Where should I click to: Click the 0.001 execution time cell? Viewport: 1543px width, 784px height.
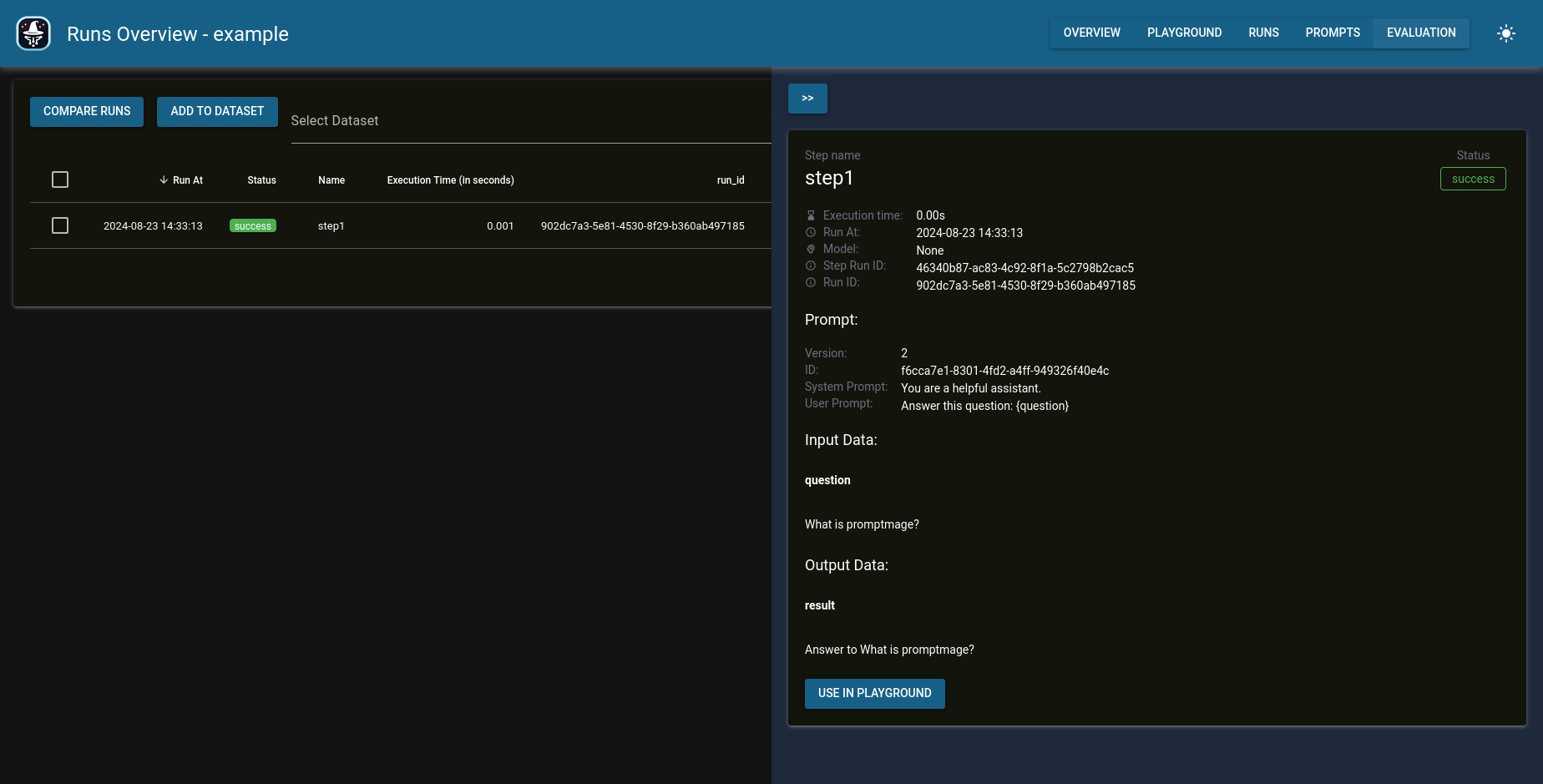tap(500, 226)
